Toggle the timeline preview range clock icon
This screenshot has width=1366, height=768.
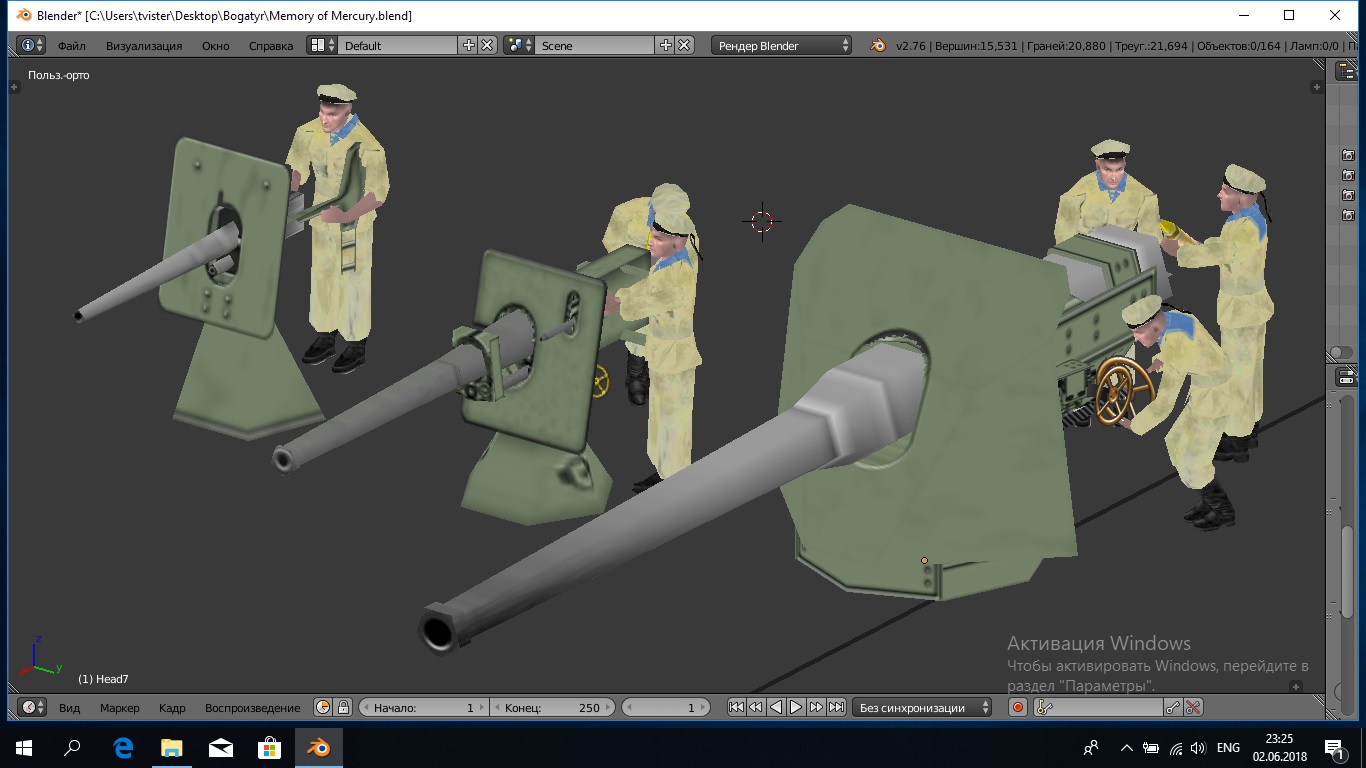click(x=323, y=707)
